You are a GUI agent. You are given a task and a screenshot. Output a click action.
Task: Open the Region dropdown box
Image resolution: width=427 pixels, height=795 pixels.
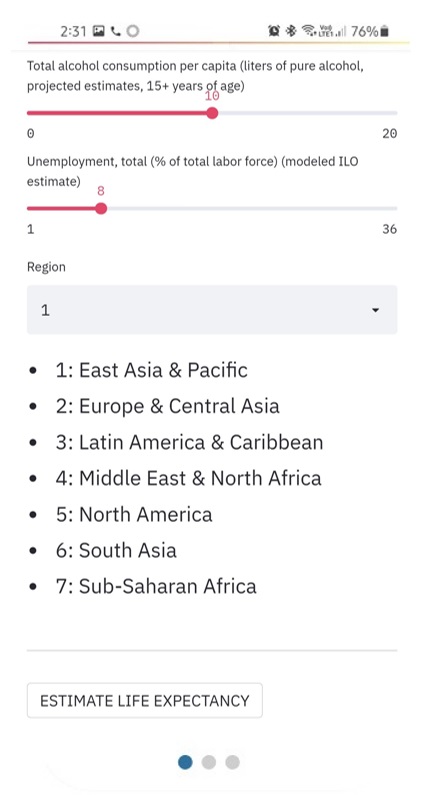pyautogui.click(x=212, y=310)
